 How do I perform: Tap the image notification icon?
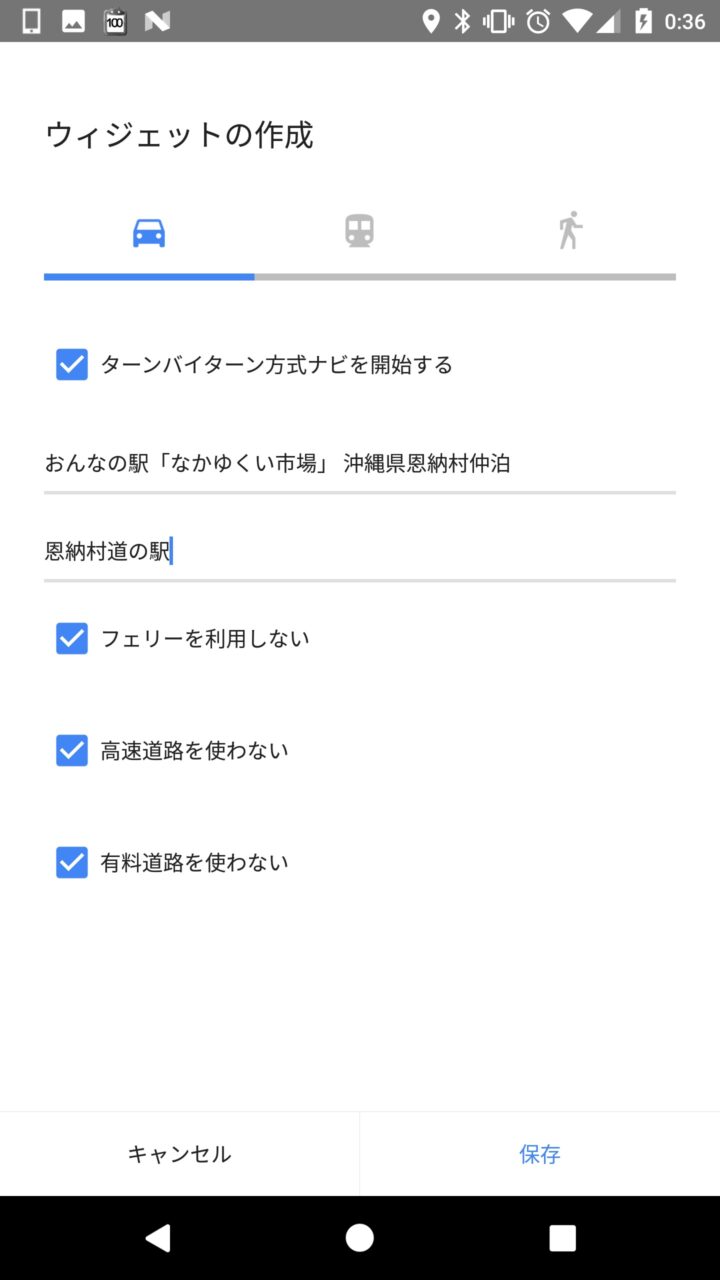point(73,21)
